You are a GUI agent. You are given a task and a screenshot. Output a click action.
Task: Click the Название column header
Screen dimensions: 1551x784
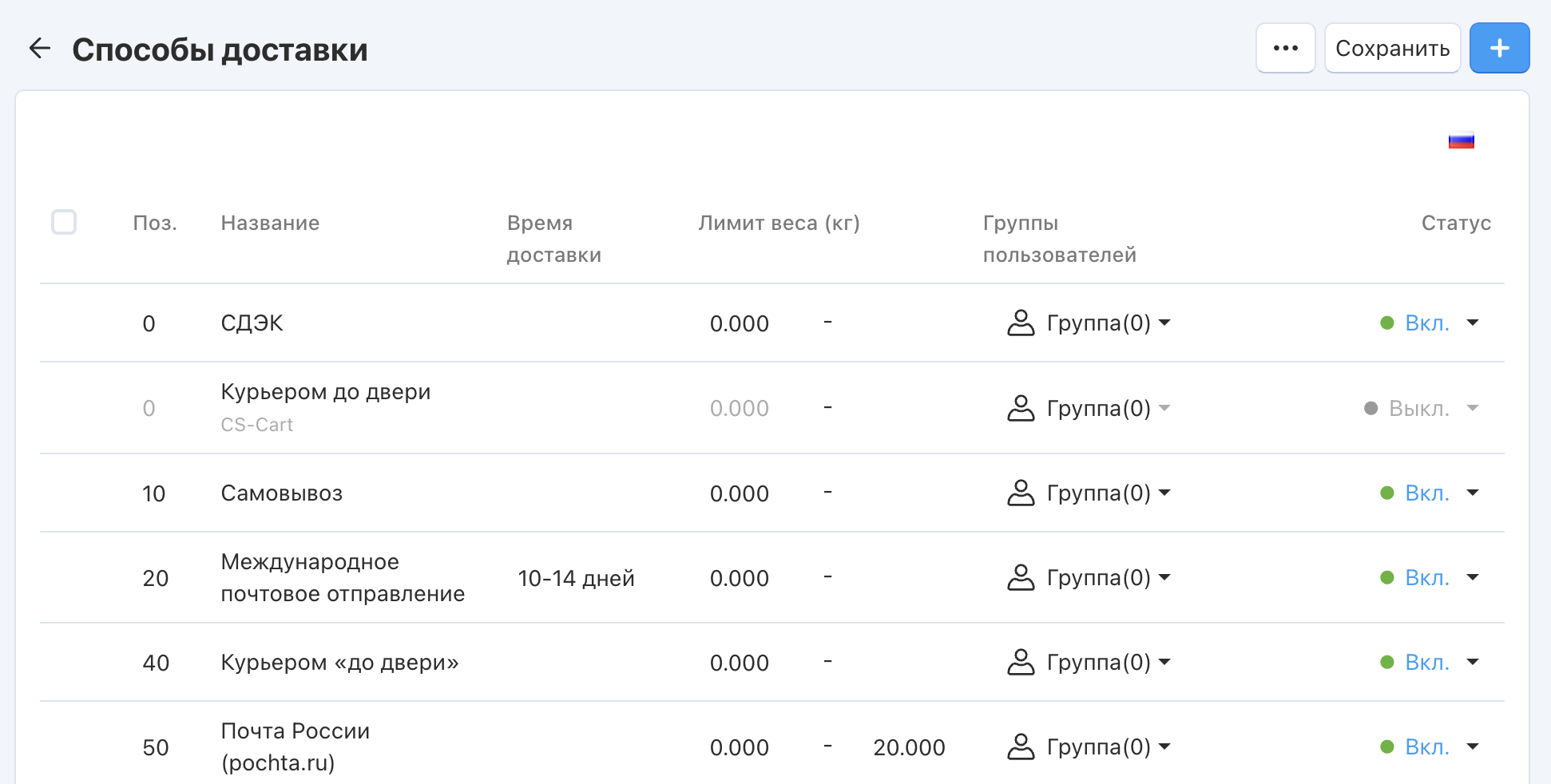(270, 223)
